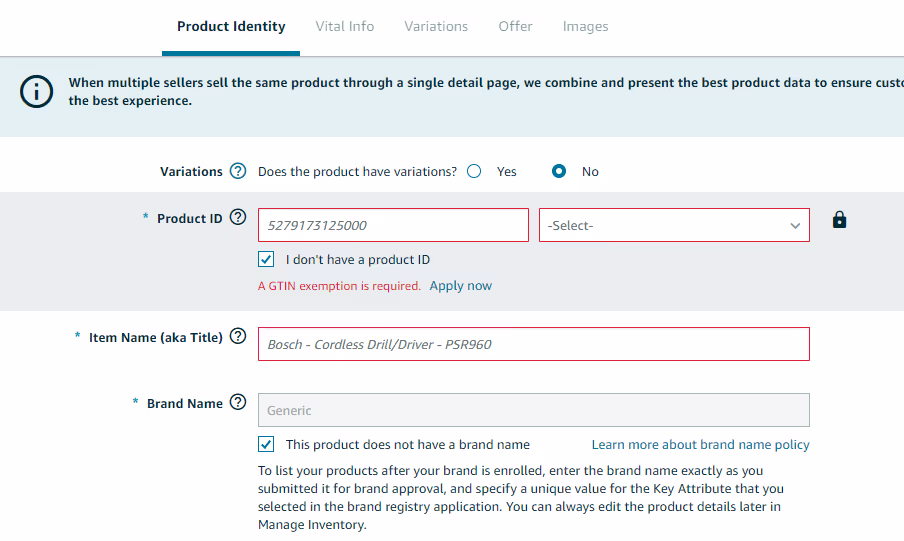Uncheck "This product does not have a brand name"
This screenshot has height=541, width=904.
(x=266, y=444)
